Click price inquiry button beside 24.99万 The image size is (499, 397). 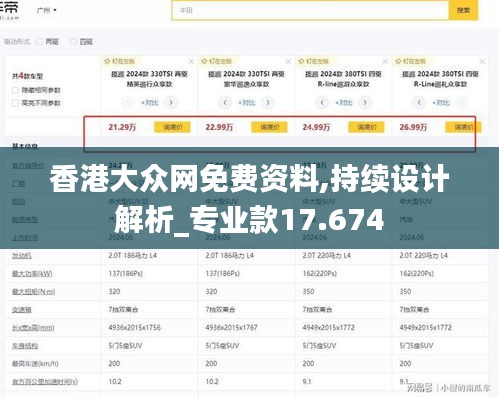[366, 127]
